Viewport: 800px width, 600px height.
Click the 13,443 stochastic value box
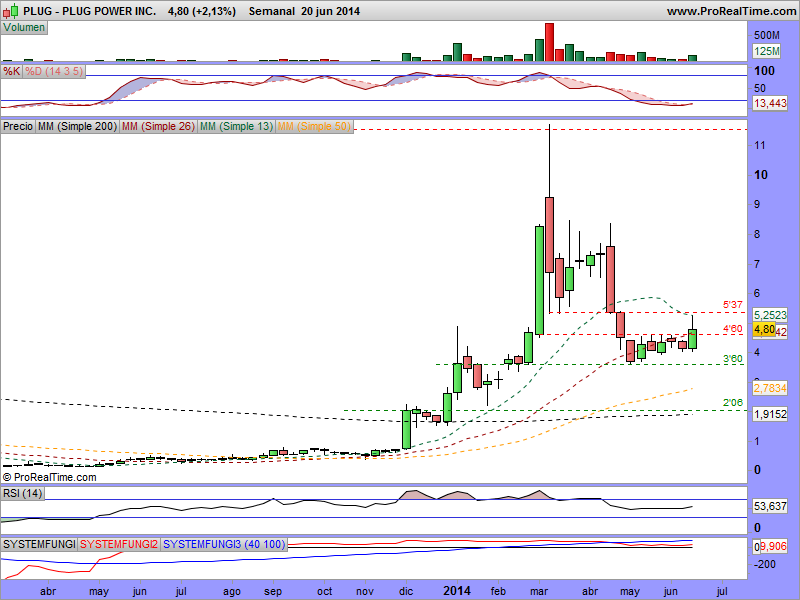[770, 103]
